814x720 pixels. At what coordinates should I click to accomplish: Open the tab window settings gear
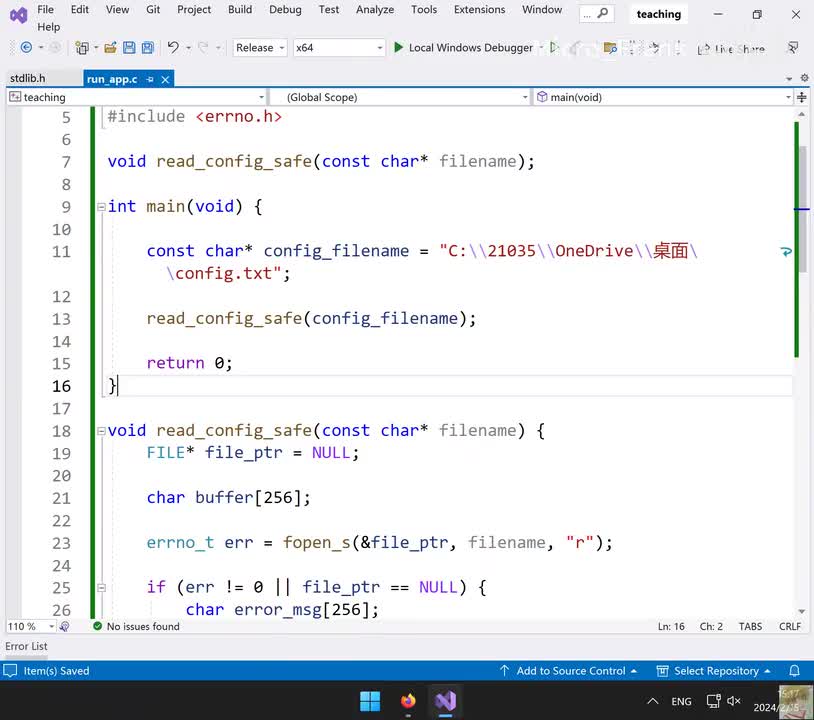tap(804, 78)
